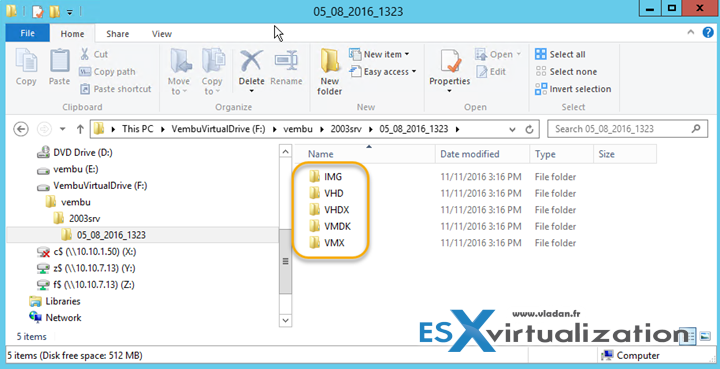Click VembuVirtualDrive (F:) in the address bar
Viewport: 720px width, 369px height.
218,129
